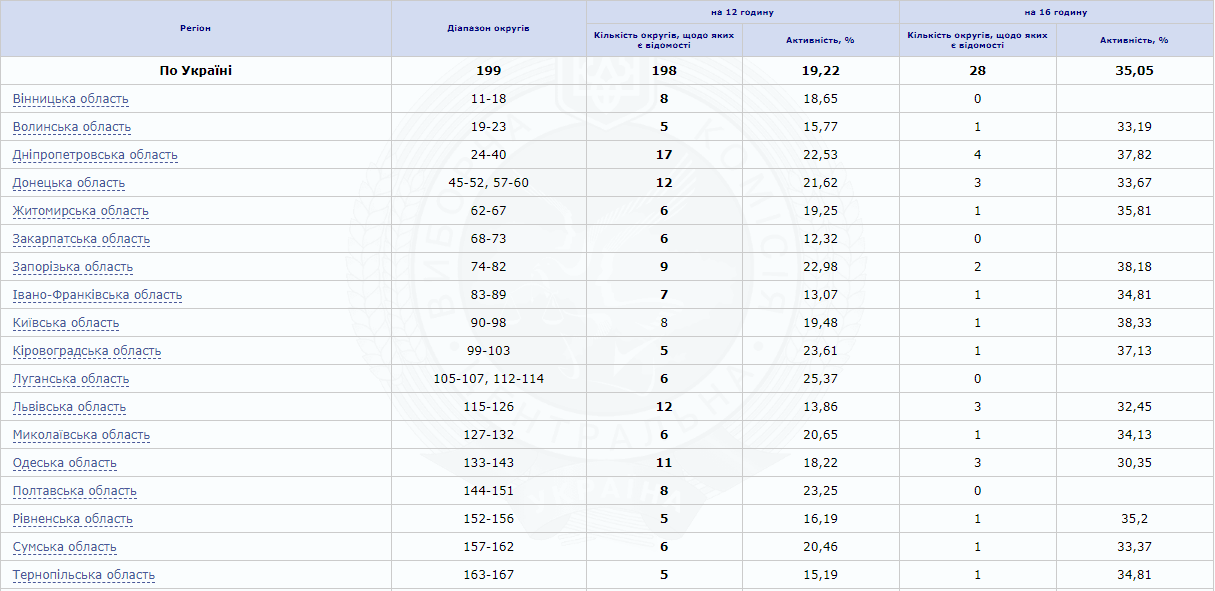Open the Закарпатська область link

81,239
